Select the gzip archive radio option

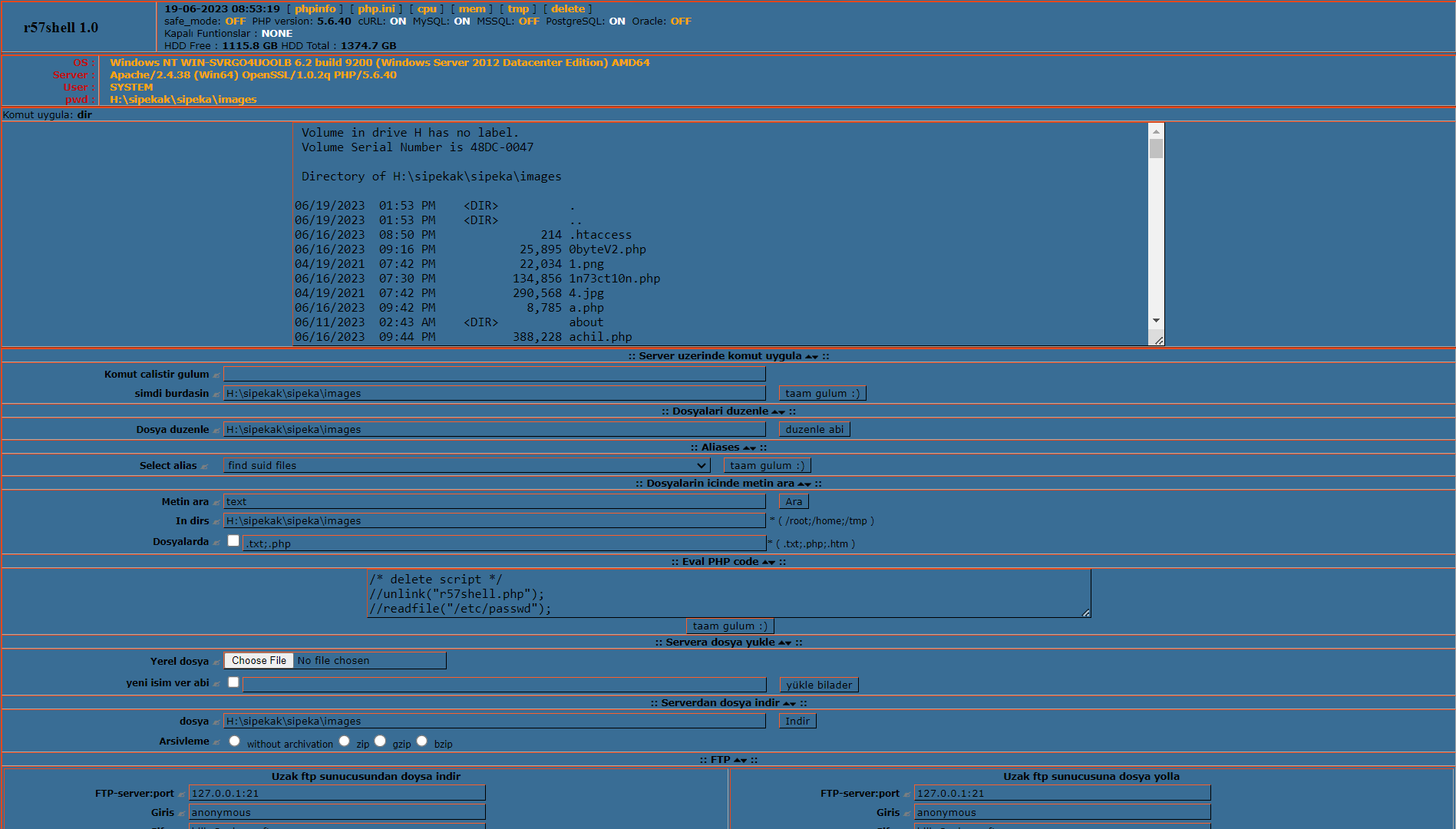pos(380,741)
